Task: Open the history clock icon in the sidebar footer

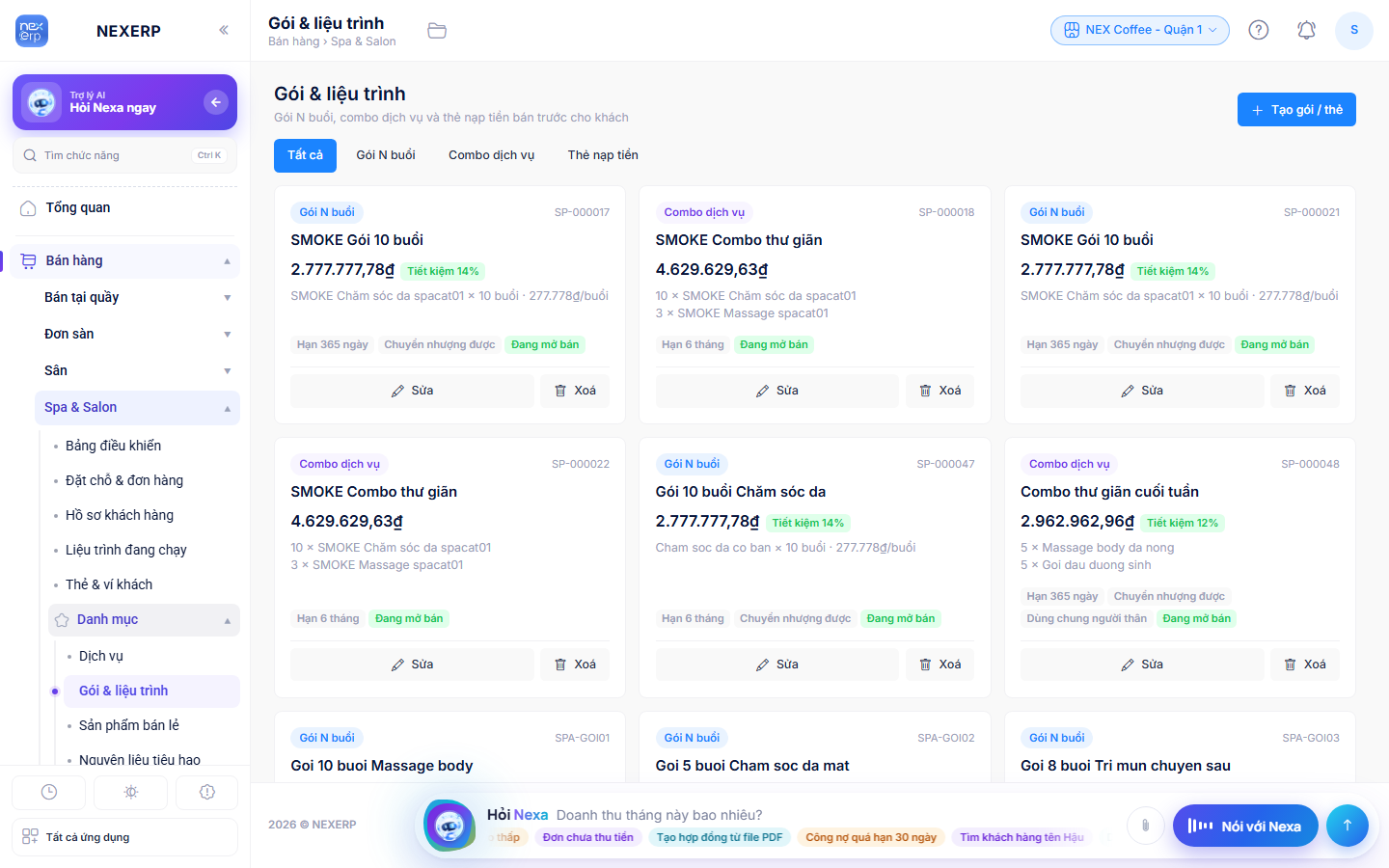Action: (x=49, y=792)
